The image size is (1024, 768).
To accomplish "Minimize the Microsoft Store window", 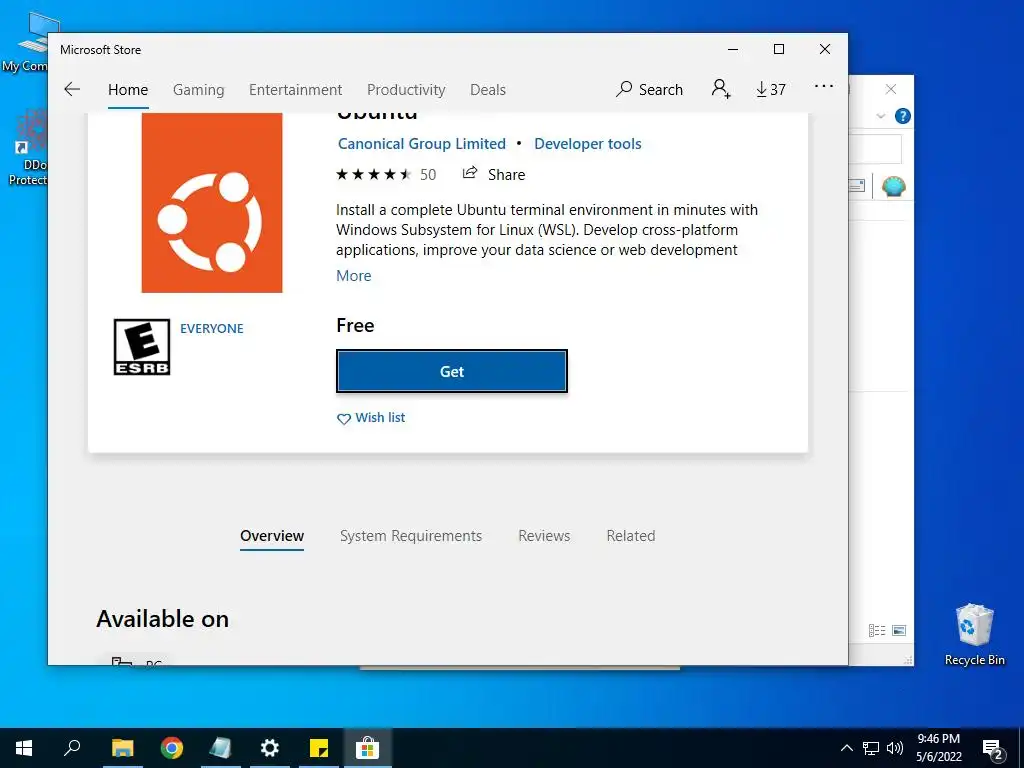I will pos(733,49).
